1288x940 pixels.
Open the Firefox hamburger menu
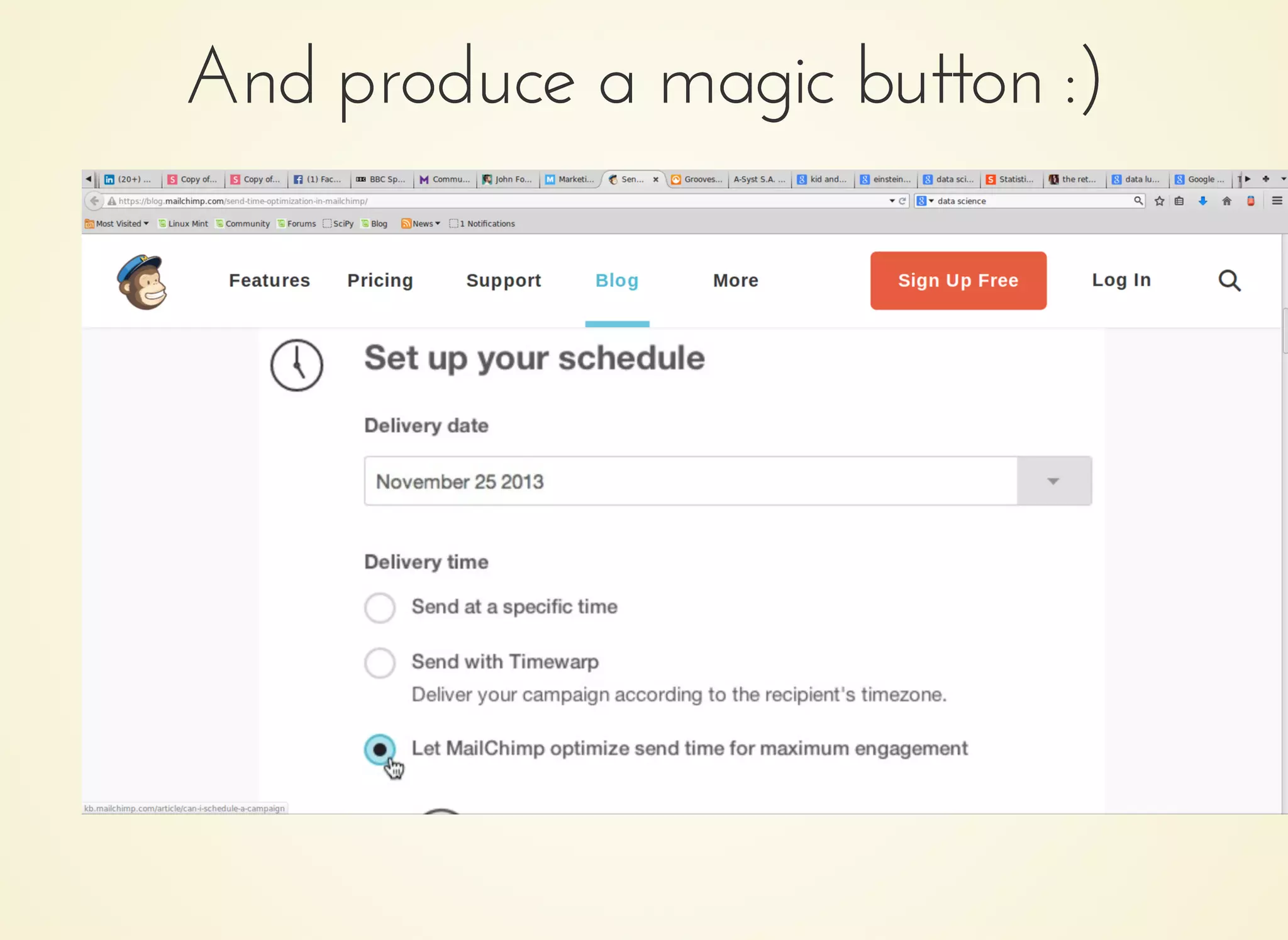click(x=1277, y=201)
